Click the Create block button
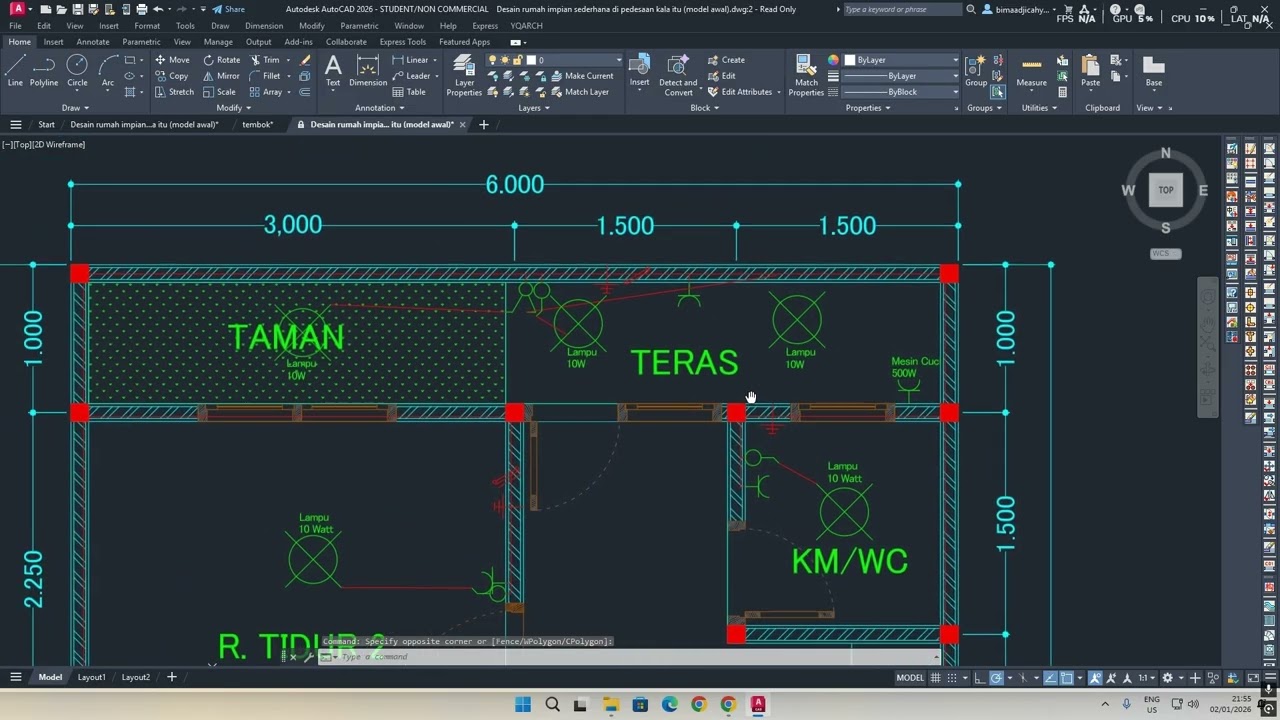Viewport: 1280px width, 720px height. [x=725, y=60]
